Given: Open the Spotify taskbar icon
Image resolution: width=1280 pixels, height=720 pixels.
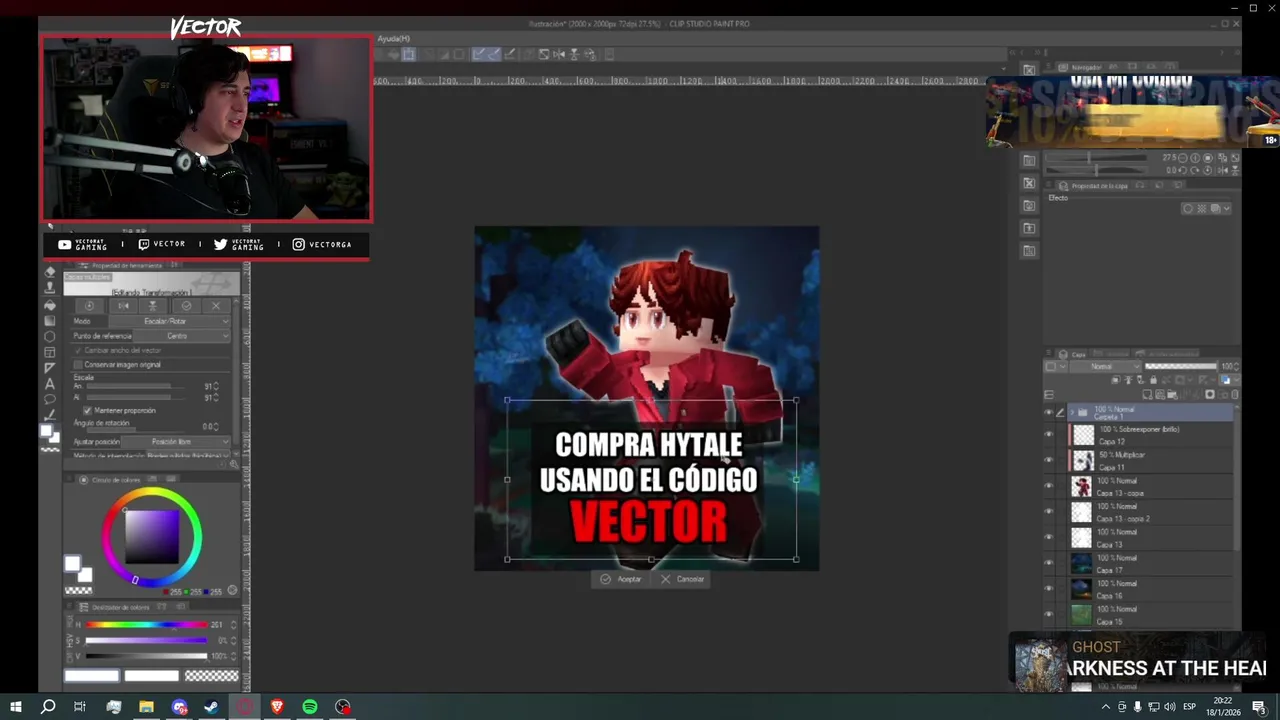Looking at the screenshot, I should (x=310, y=707).
